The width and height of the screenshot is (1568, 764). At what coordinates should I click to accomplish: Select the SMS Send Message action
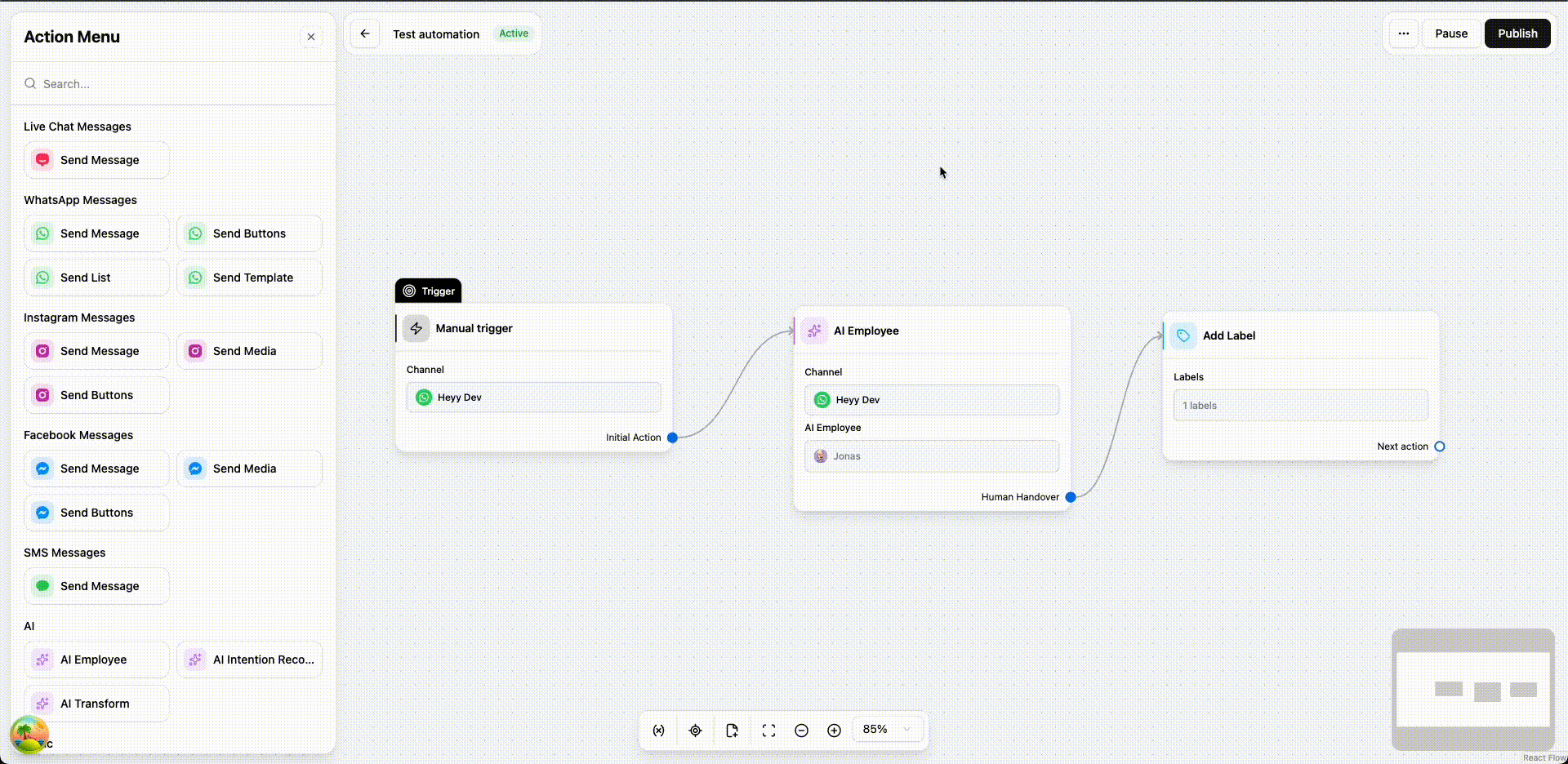point(96,585)
